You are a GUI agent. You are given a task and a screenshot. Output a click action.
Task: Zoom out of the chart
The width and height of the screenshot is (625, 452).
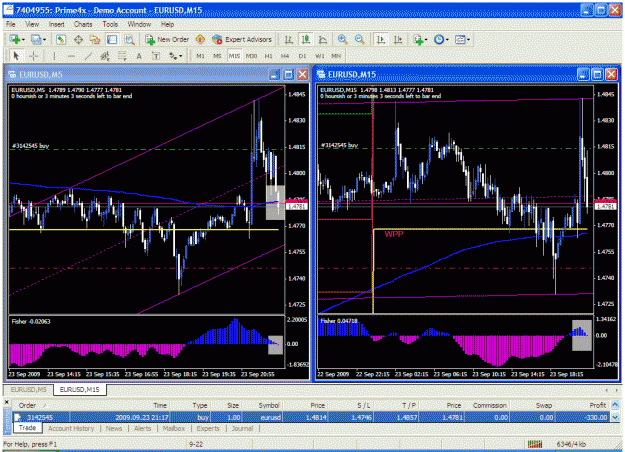360,39
